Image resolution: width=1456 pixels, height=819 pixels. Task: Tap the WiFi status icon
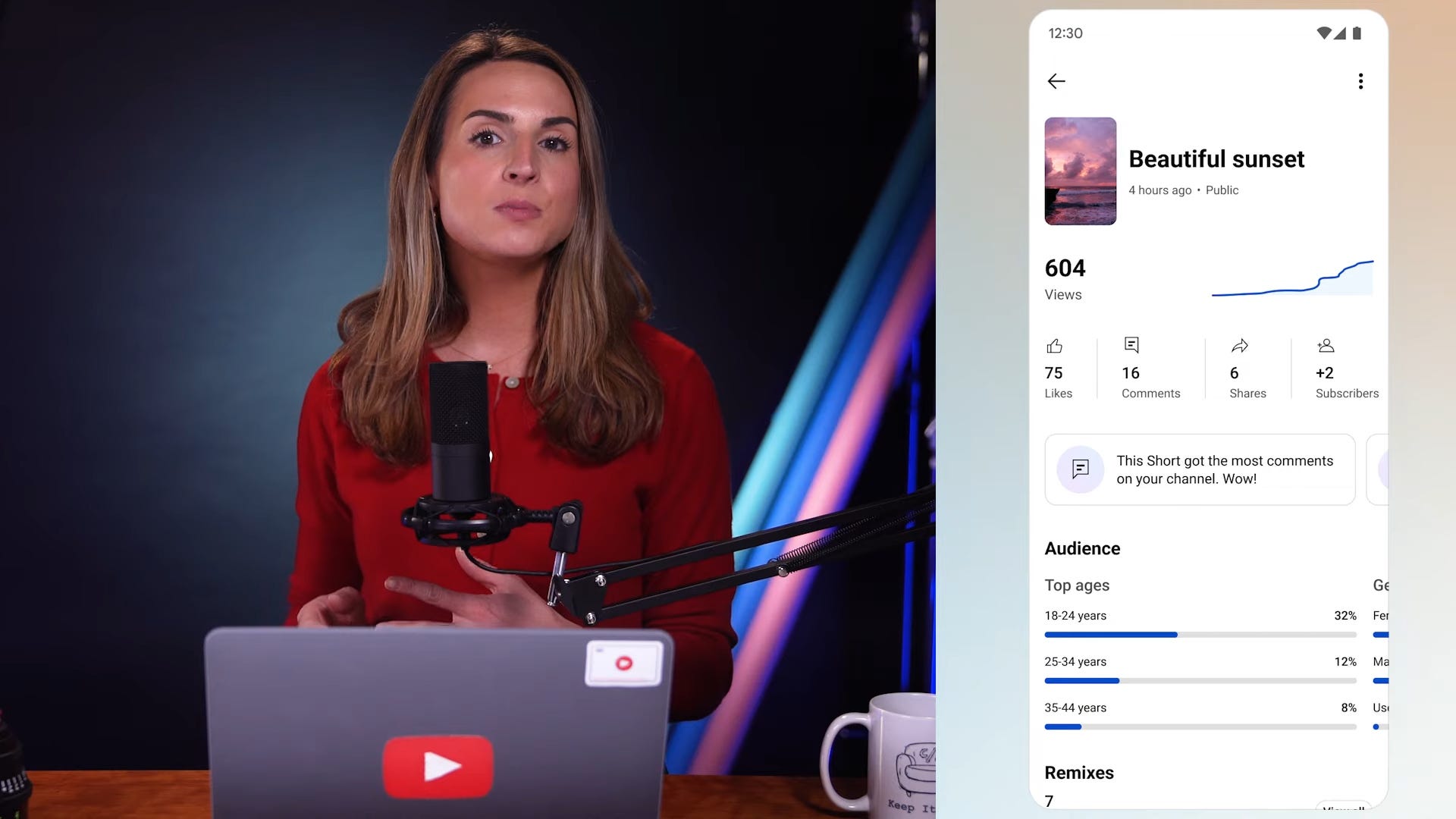1324,33
